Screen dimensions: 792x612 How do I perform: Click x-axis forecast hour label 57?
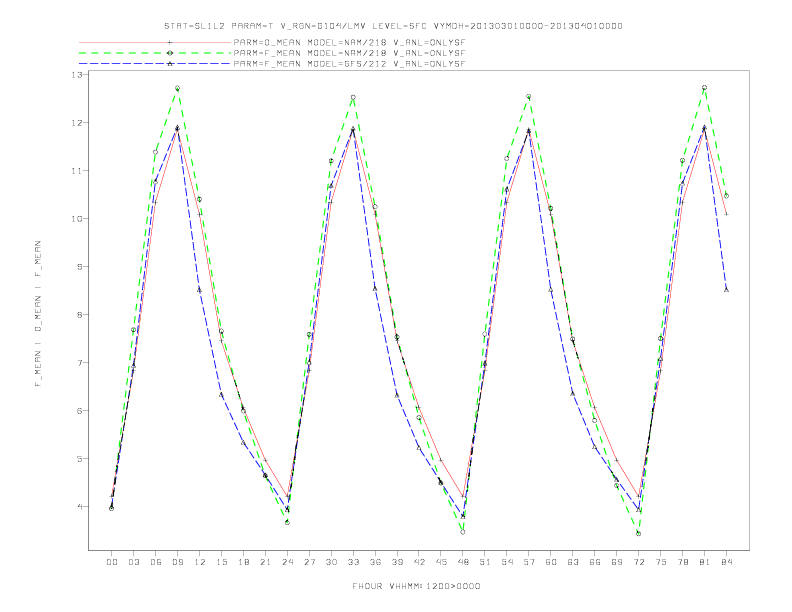pos(529,562)
